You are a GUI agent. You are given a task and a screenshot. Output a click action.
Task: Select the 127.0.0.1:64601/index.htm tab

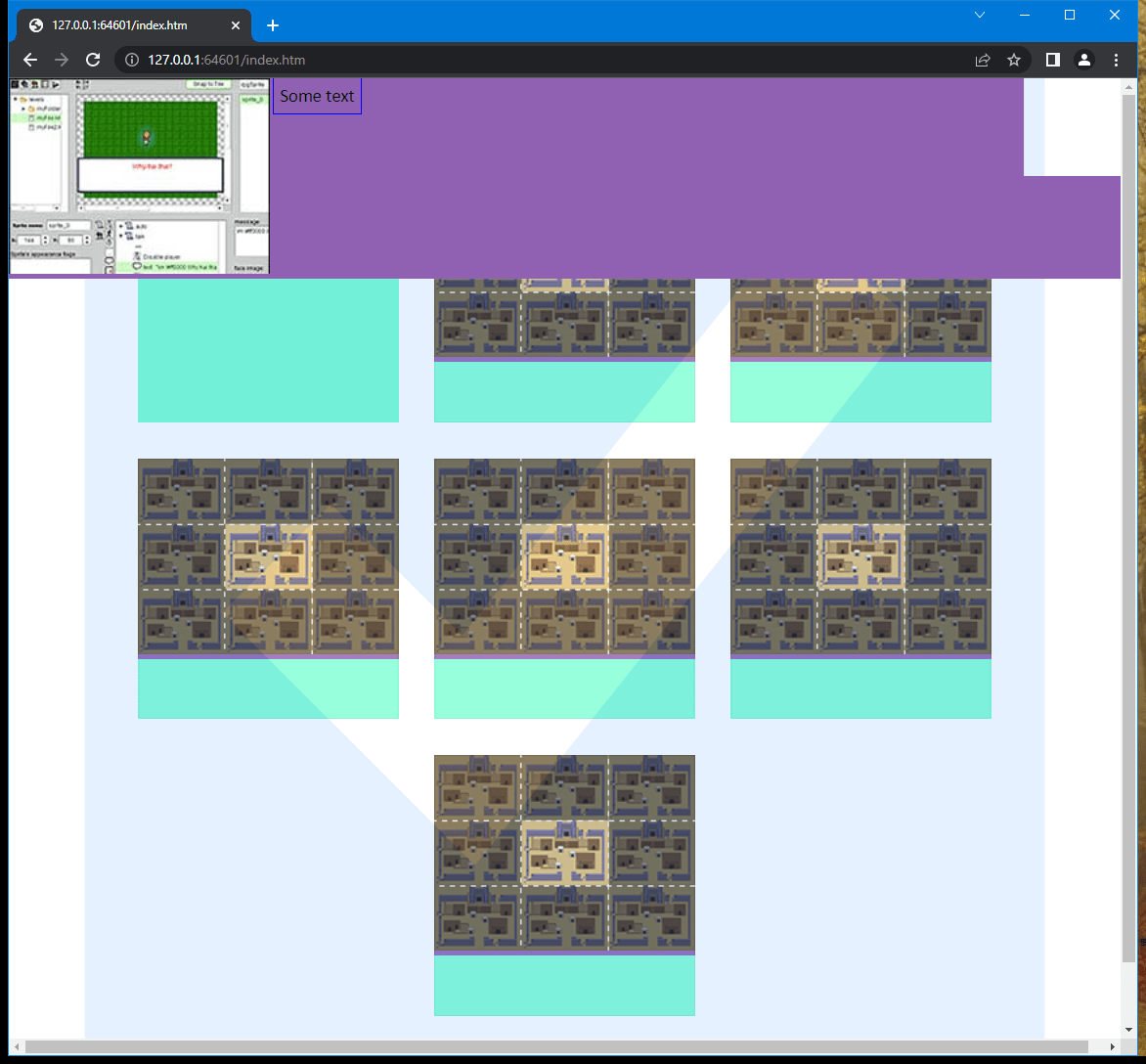119,25
